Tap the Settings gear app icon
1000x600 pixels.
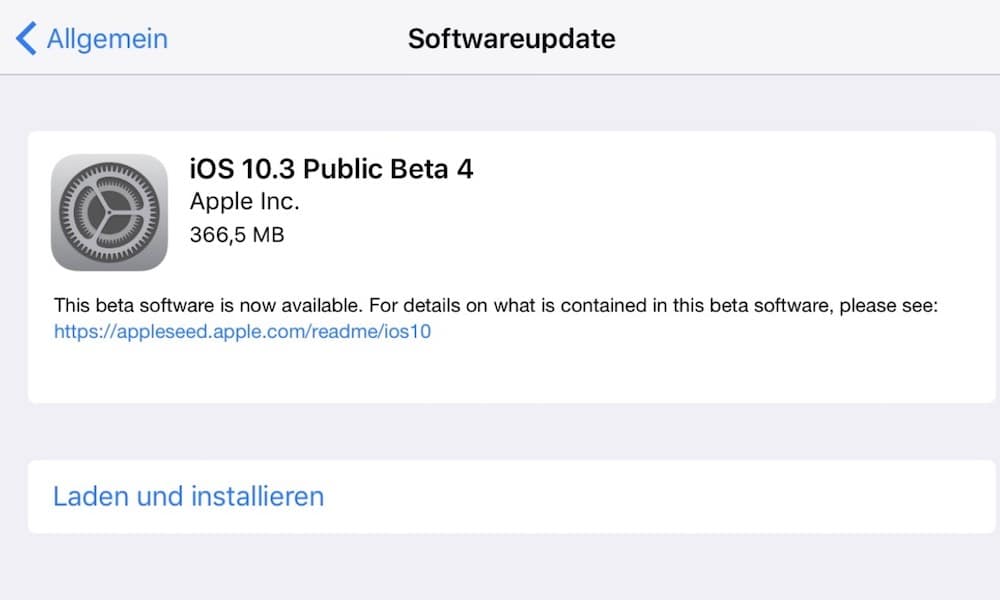[x=109, y=212]
